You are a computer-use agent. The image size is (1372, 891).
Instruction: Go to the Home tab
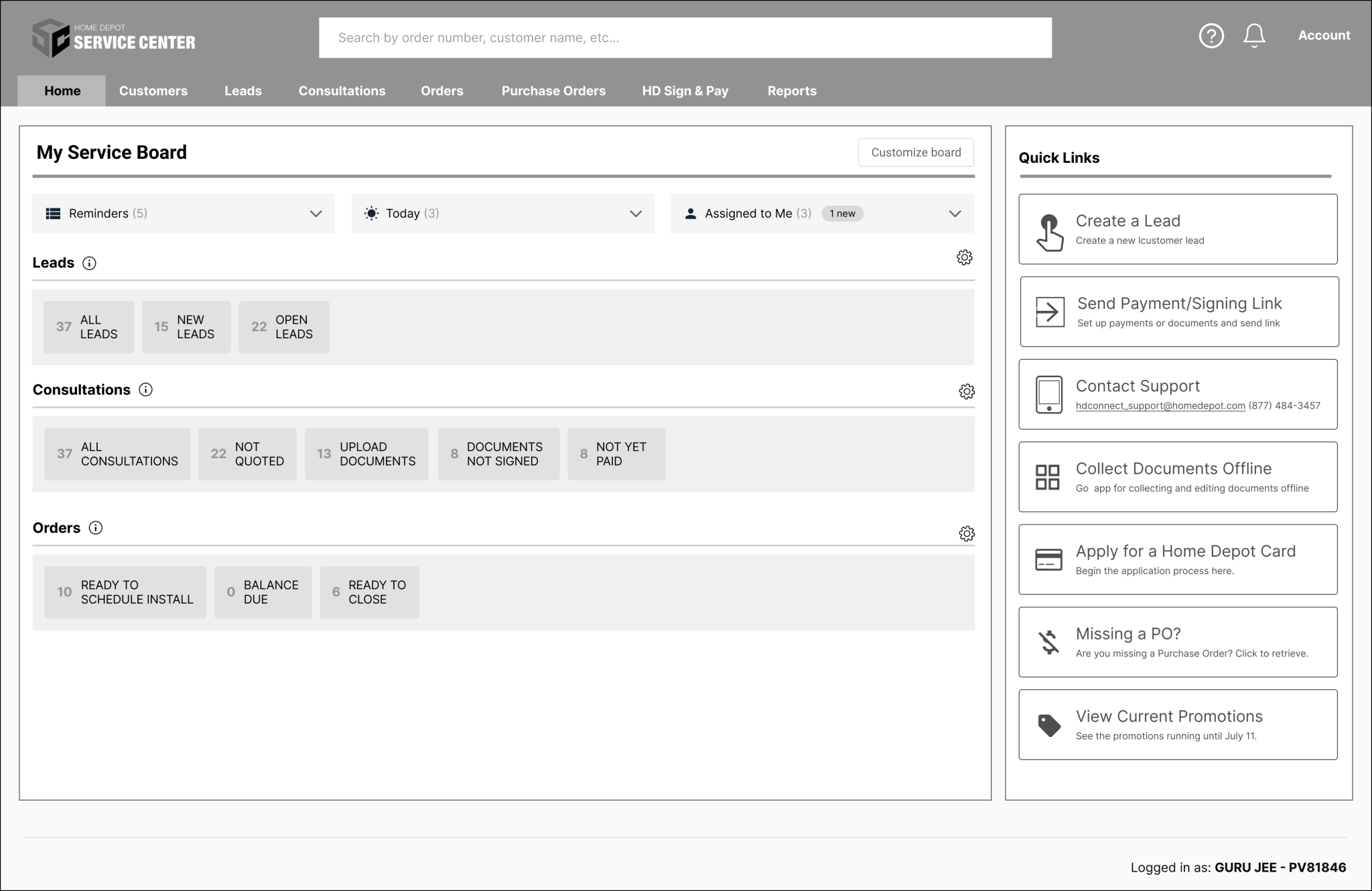pyautogui.click(x=62, y=91)
